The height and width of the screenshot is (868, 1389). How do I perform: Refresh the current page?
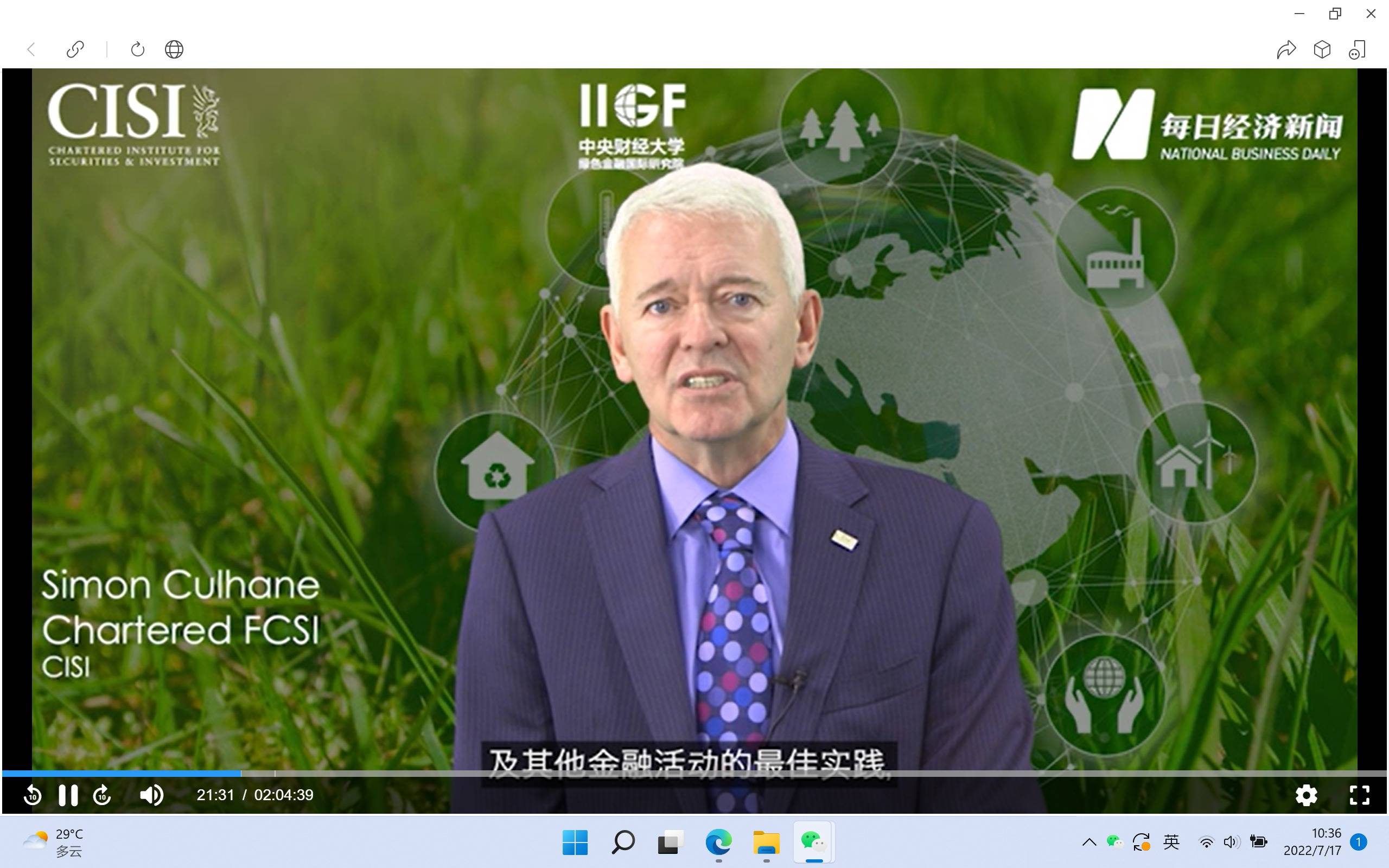tap(138, 49)
